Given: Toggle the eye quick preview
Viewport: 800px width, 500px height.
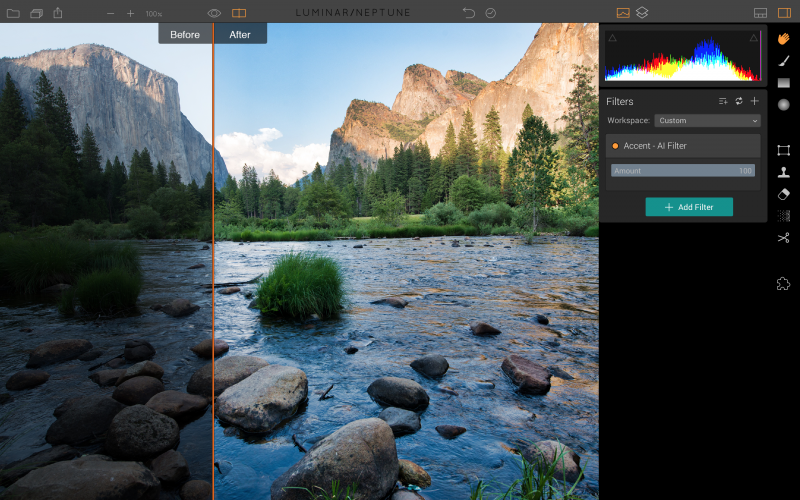Looking at the screenshot, I should pyautogui.click(x=214, y=13).
